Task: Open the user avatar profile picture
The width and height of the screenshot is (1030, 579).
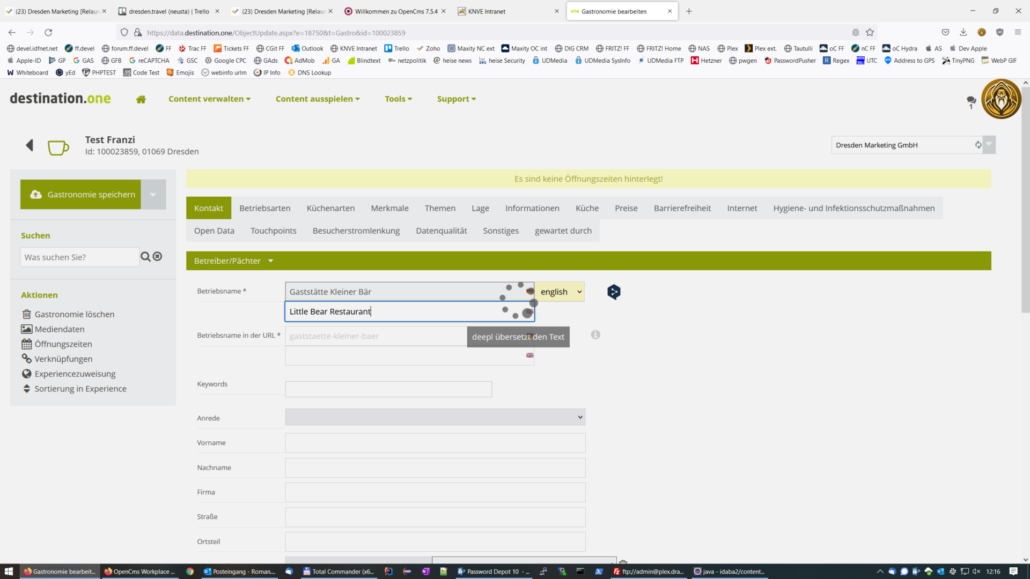Action: [1000, 99]
